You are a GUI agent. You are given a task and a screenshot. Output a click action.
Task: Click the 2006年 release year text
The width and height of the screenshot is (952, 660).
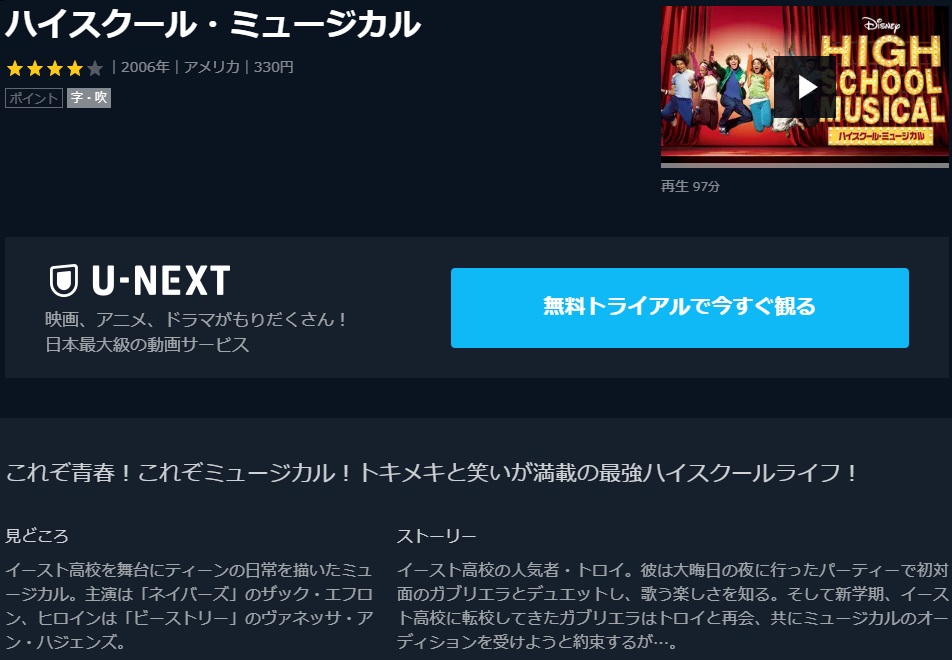click(x=145, y=67)
